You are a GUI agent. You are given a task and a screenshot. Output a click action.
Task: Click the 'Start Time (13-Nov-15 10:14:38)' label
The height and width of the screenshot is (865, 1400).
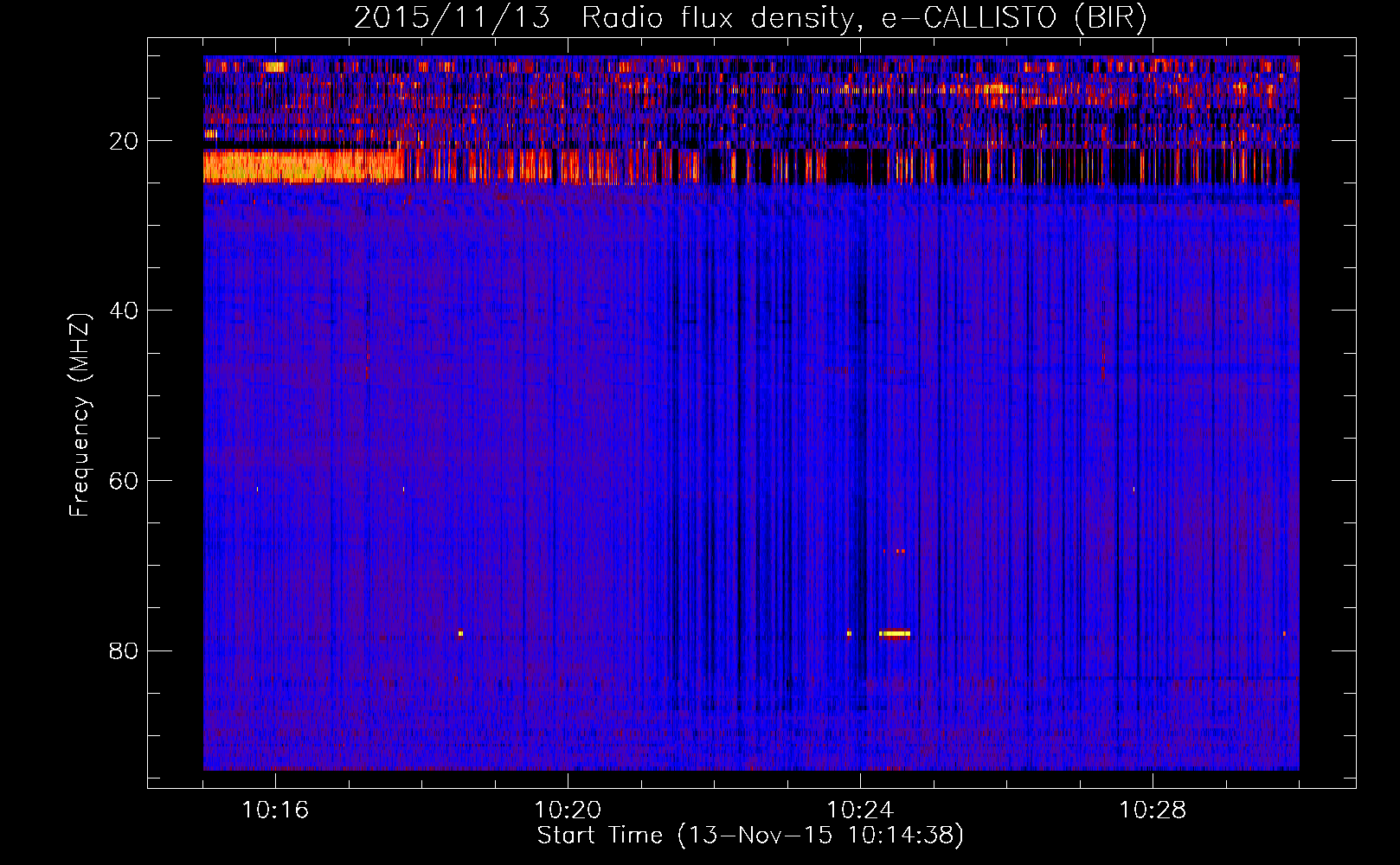pyautogui.click(x=750, y=836)
